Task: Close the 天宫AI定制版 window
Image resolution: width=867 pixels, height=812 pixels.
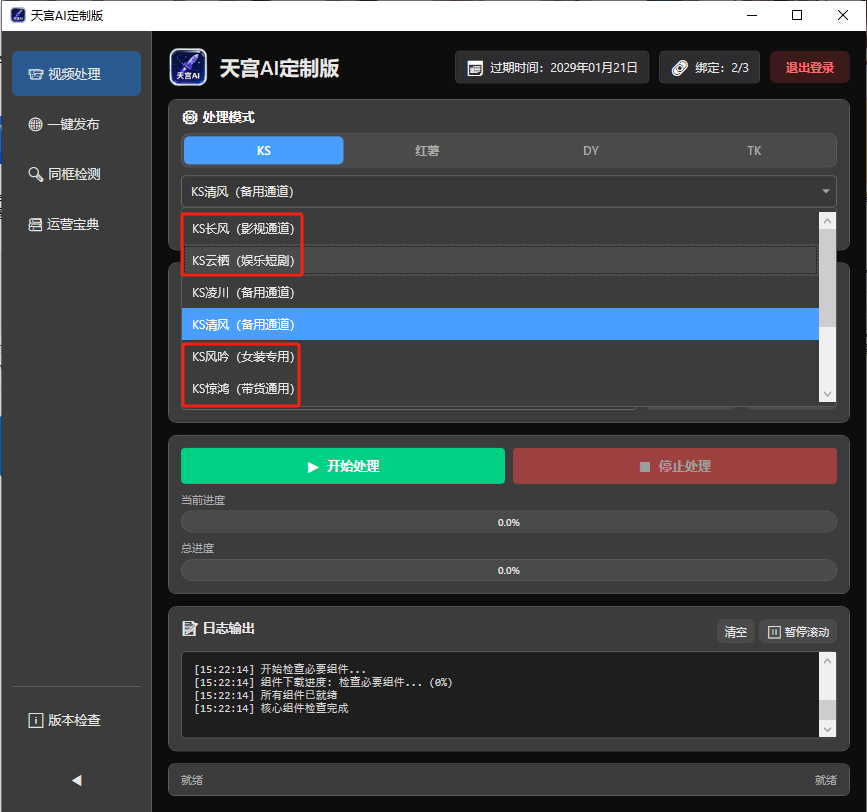Action: coord(843,15)
